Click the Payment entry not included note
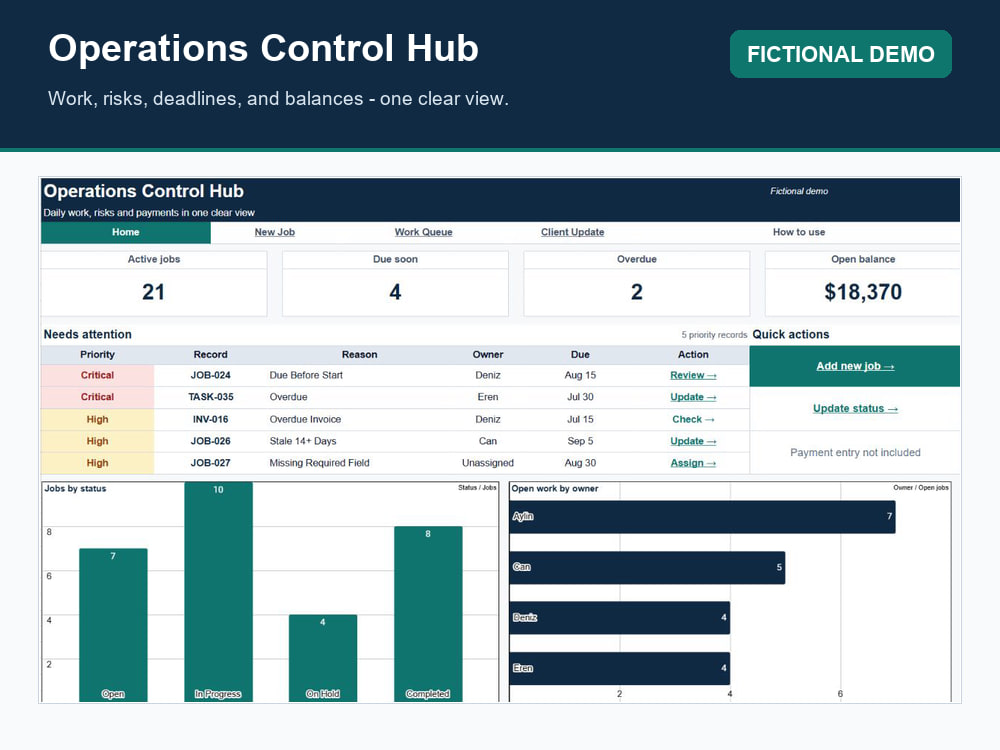The height and width of the screenshot is (750, 1000). tap(855, 452)
